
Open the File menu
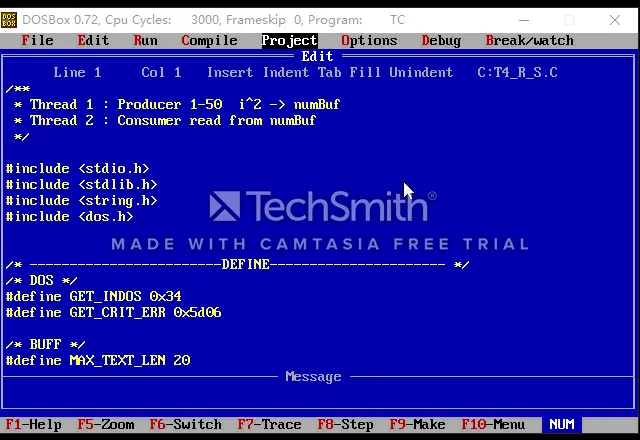point(37,40)
